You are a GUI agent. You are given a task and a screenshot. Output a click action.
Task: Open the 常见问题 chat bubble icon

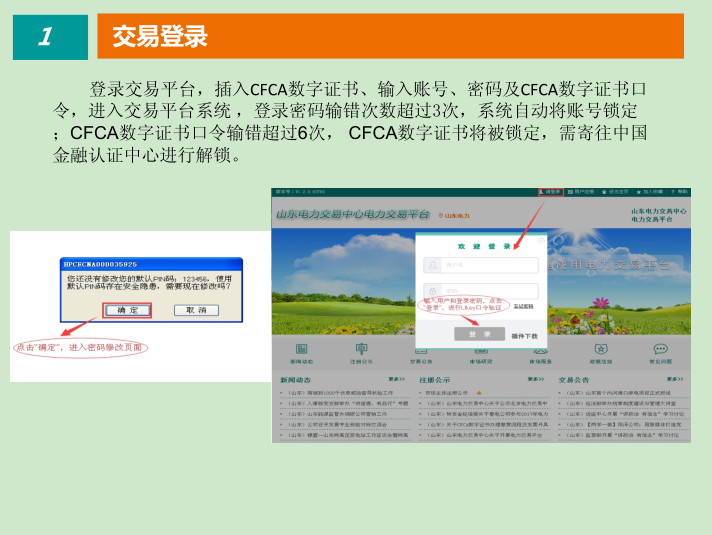[660, 350]
